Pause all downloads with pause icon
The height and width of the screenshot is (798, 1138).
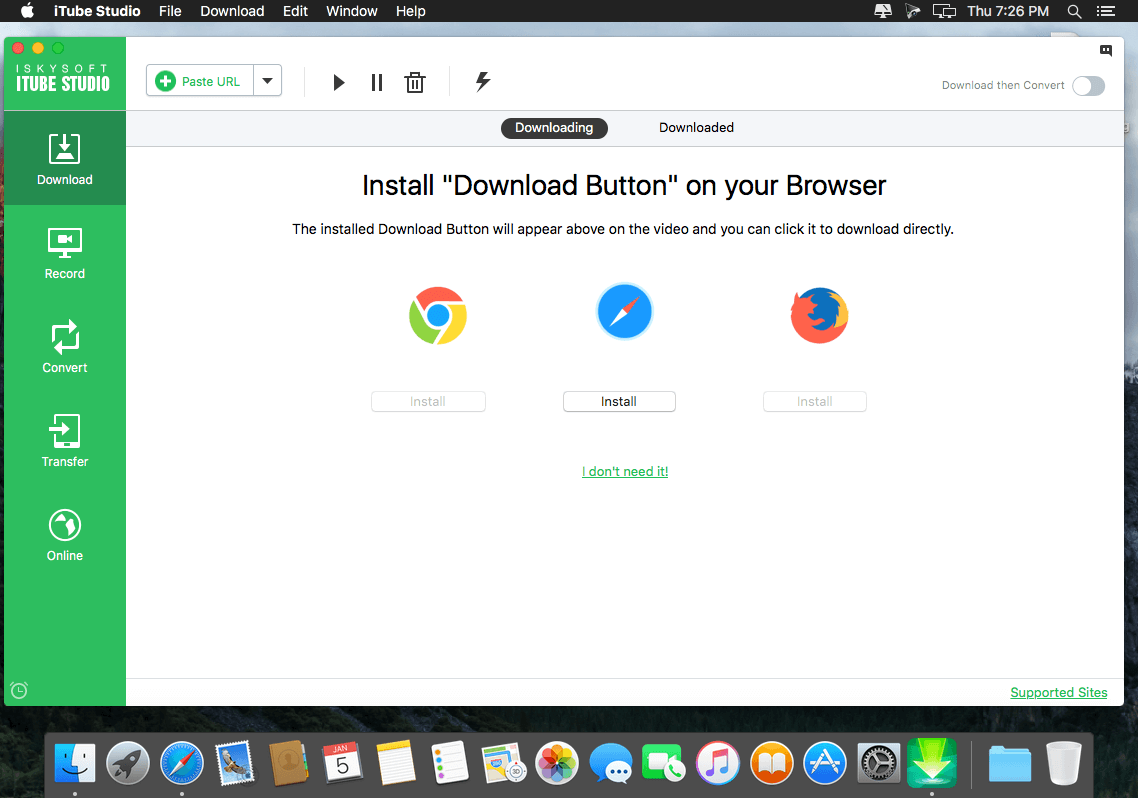(377, 82)
